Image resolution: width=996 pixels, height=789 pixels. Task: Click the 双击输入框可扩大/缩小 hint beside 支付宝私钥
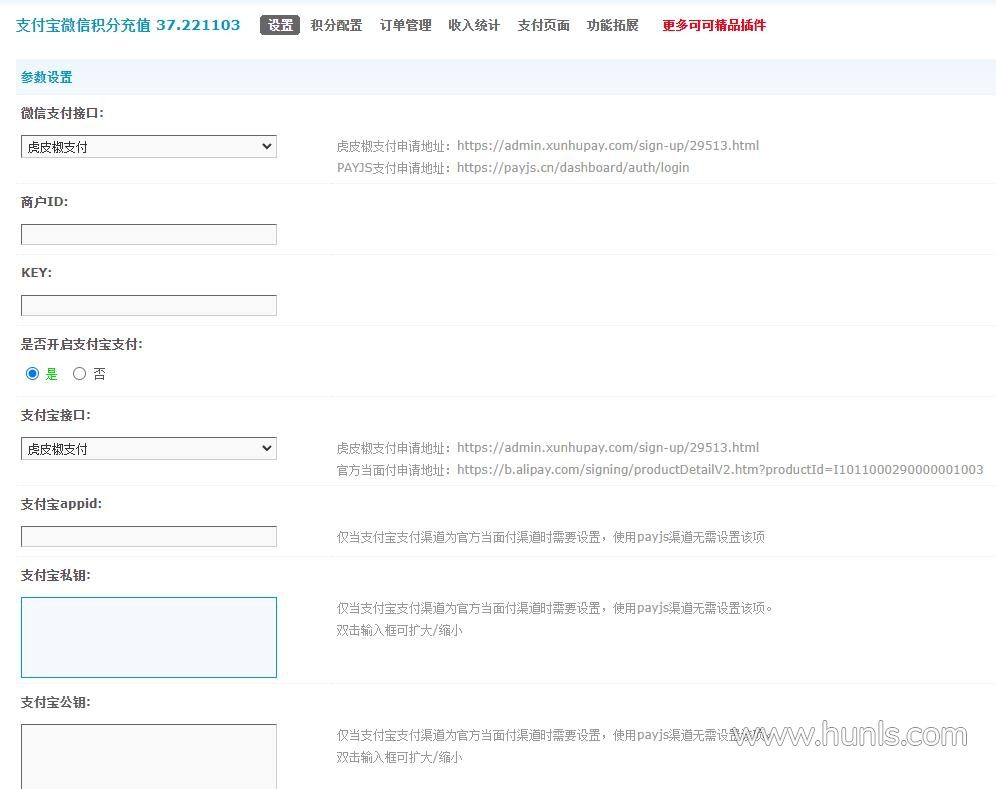point(400,630)
